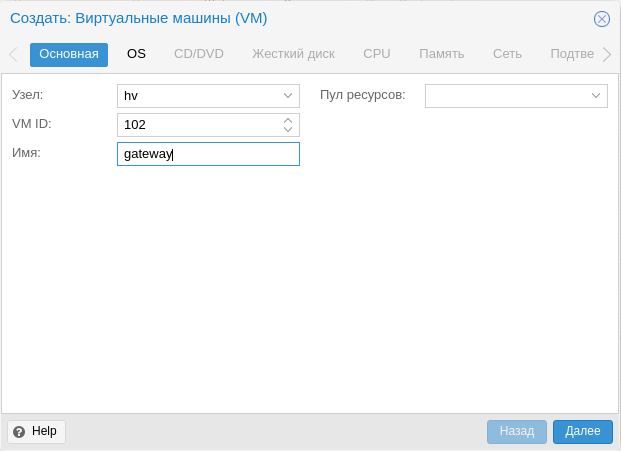This screenshot has height=451, width=621.
Task: Open the CD/DVD tab
Action: (x=199, y=54)
